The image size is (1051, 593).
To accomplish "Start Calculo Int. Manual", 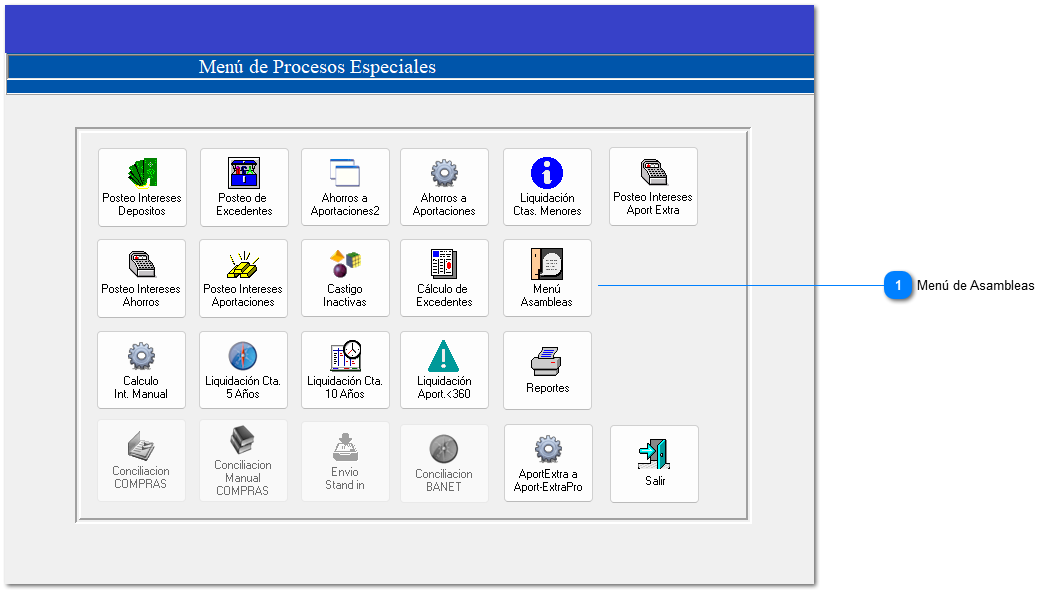I will (141, 370).
